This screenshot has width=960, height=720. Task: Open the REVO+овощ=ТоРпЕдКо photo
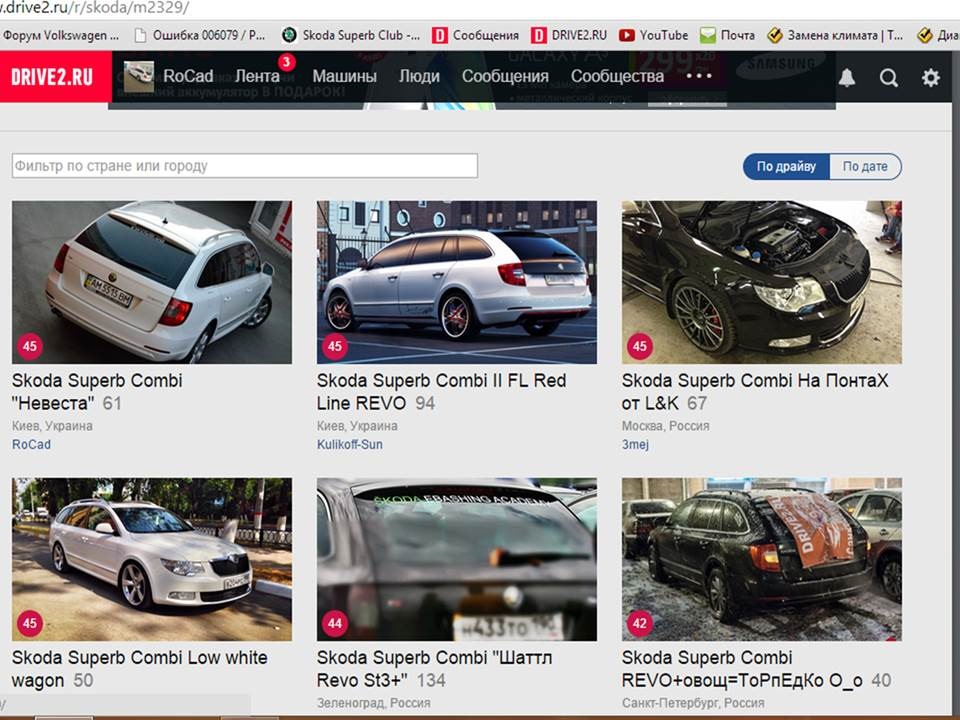(762, 560)
